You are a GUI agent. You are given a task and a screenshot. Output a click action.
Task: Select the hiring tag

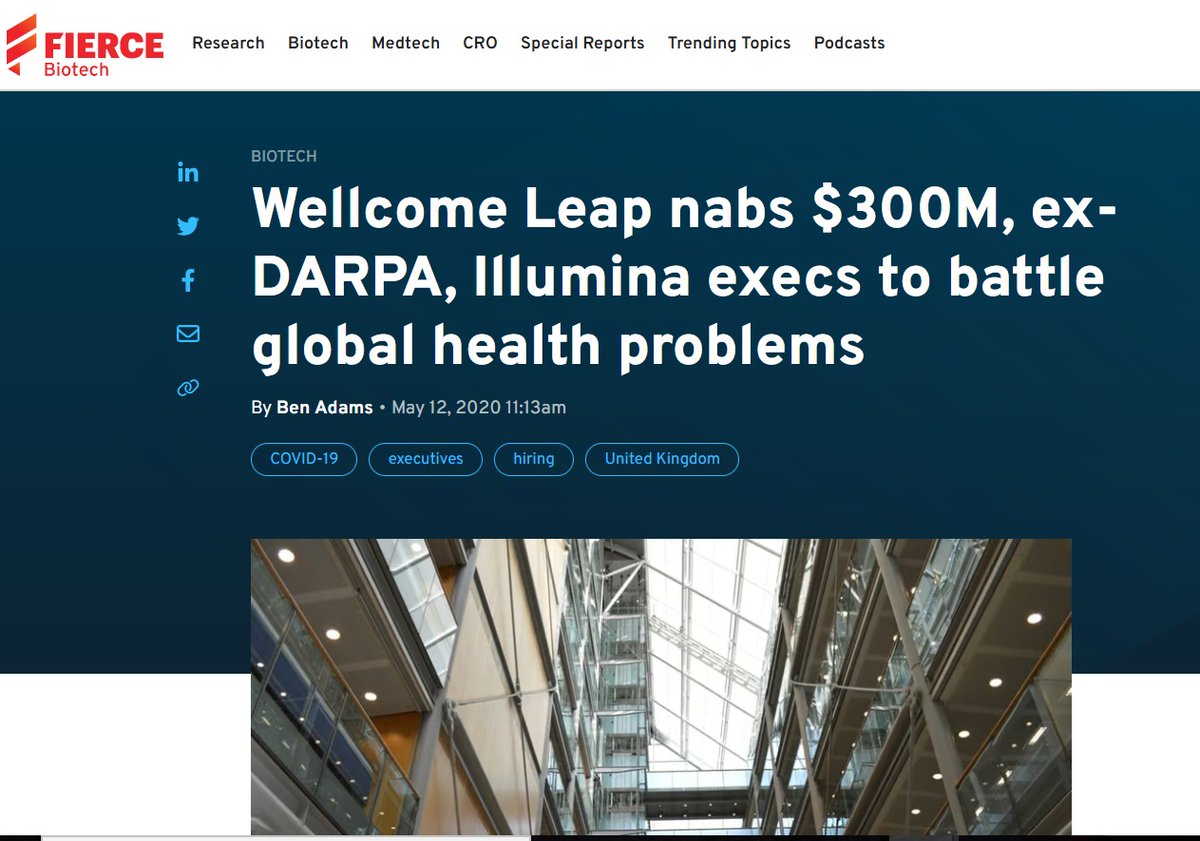(533, 459)
